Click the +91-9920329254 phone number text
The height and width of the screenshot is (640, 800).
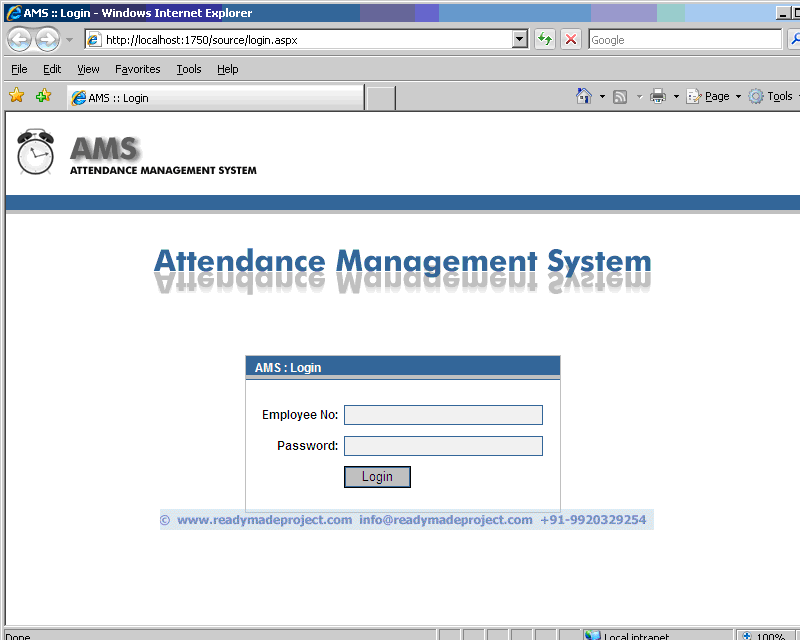pos(593,520)
